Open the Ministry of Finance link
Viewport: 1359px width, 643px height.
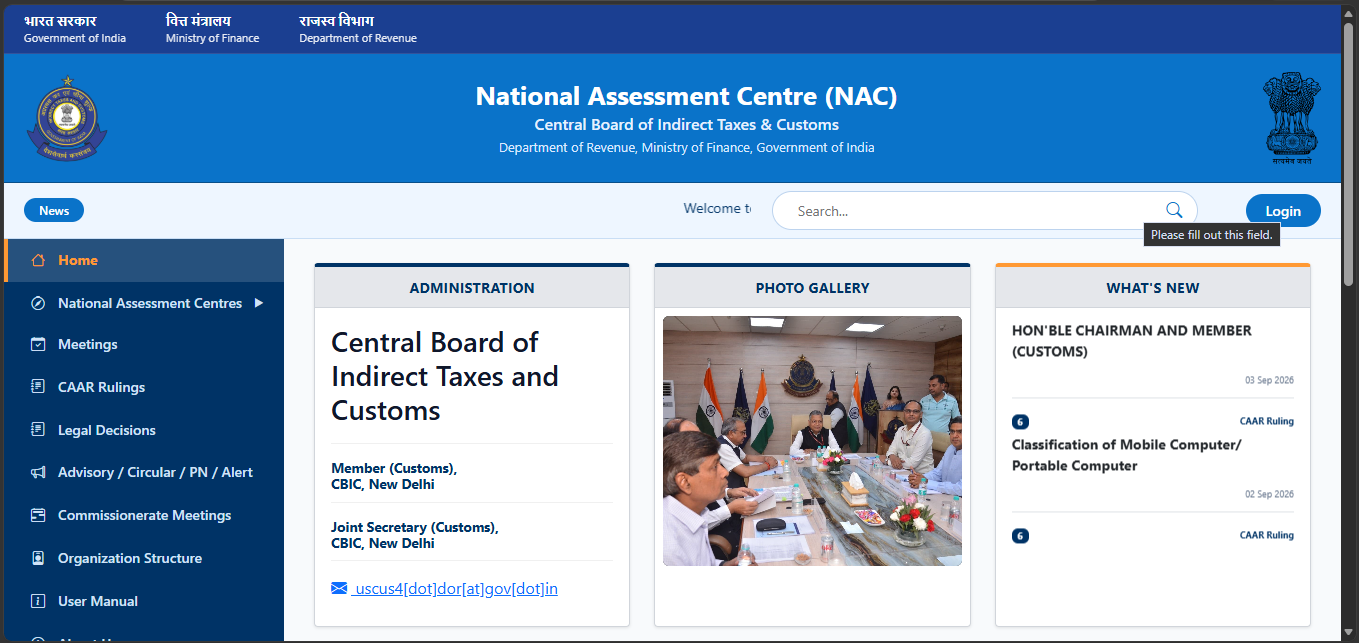pos(212,30)
